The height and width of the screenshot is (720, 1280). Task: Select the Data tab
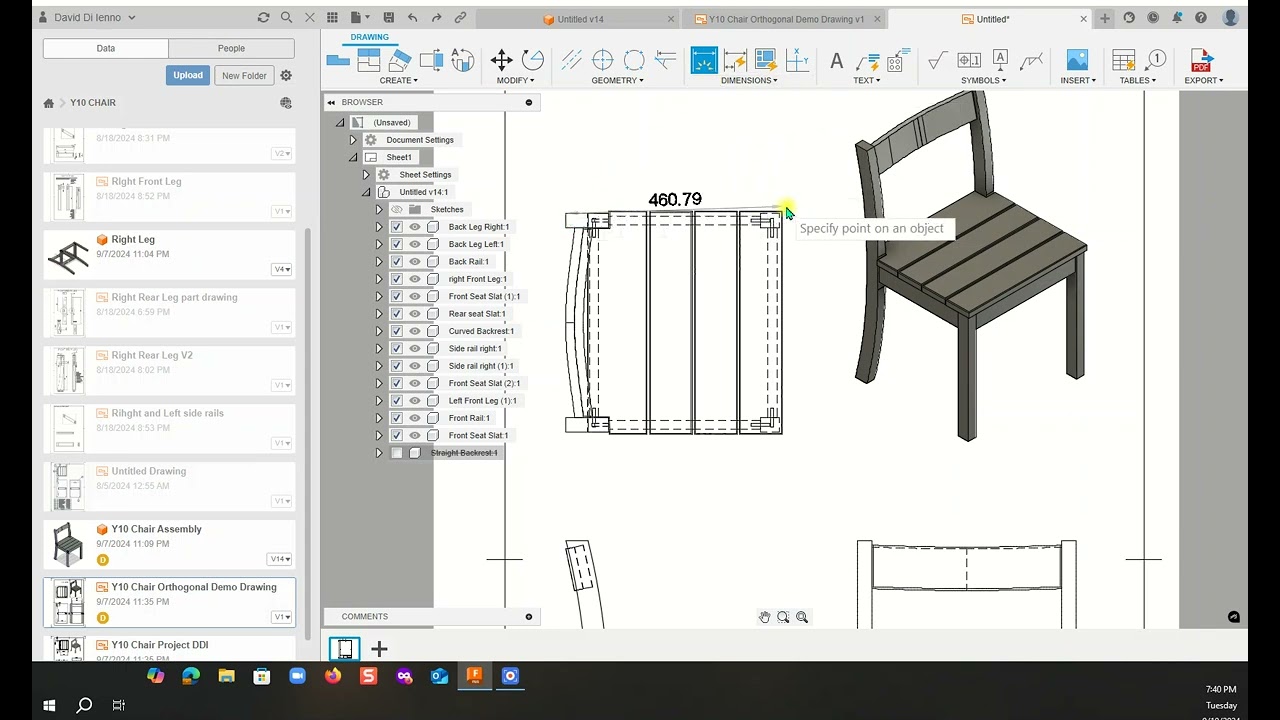(105, 48)
